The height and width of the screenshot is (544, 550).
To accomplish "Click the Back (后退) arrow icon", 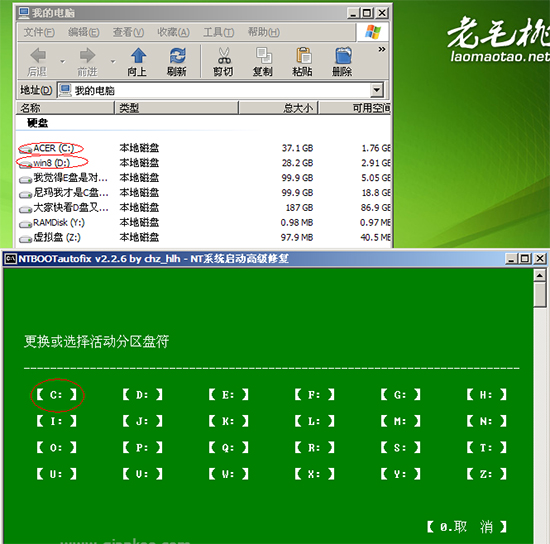I will point(38,55).
